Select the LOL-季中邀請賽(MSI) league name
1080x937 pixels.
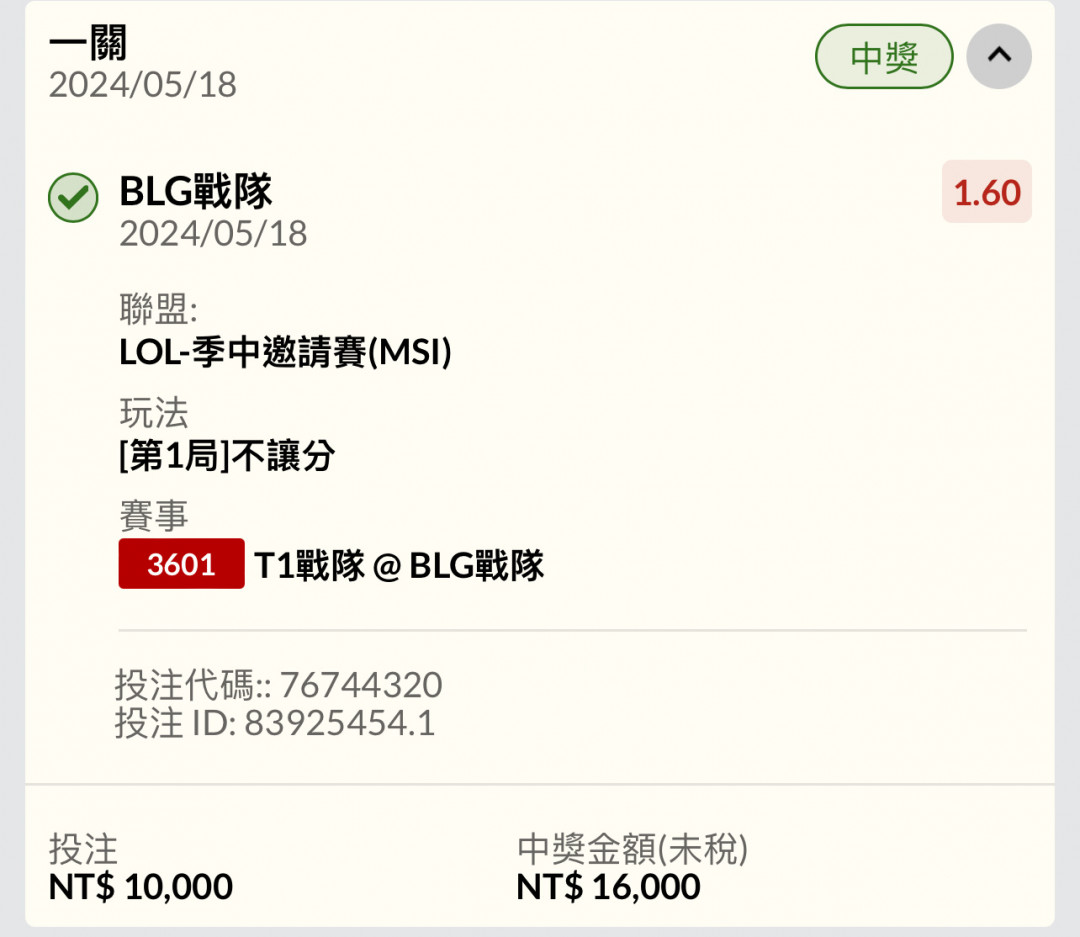pyautogui.click(x=285, y=352)
